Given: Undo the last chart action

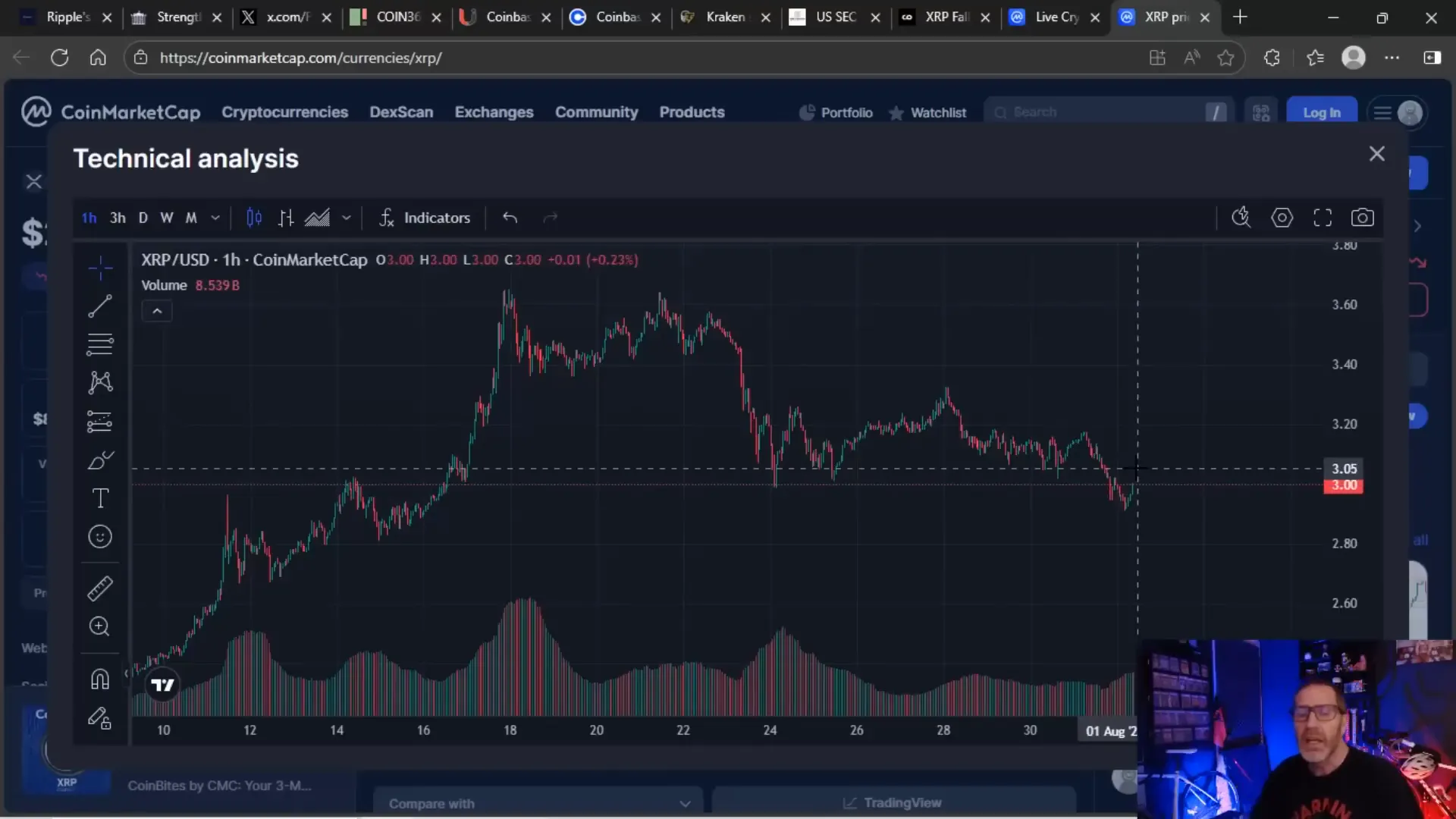Looking at the screenshot, I should [x=510, y=218].
